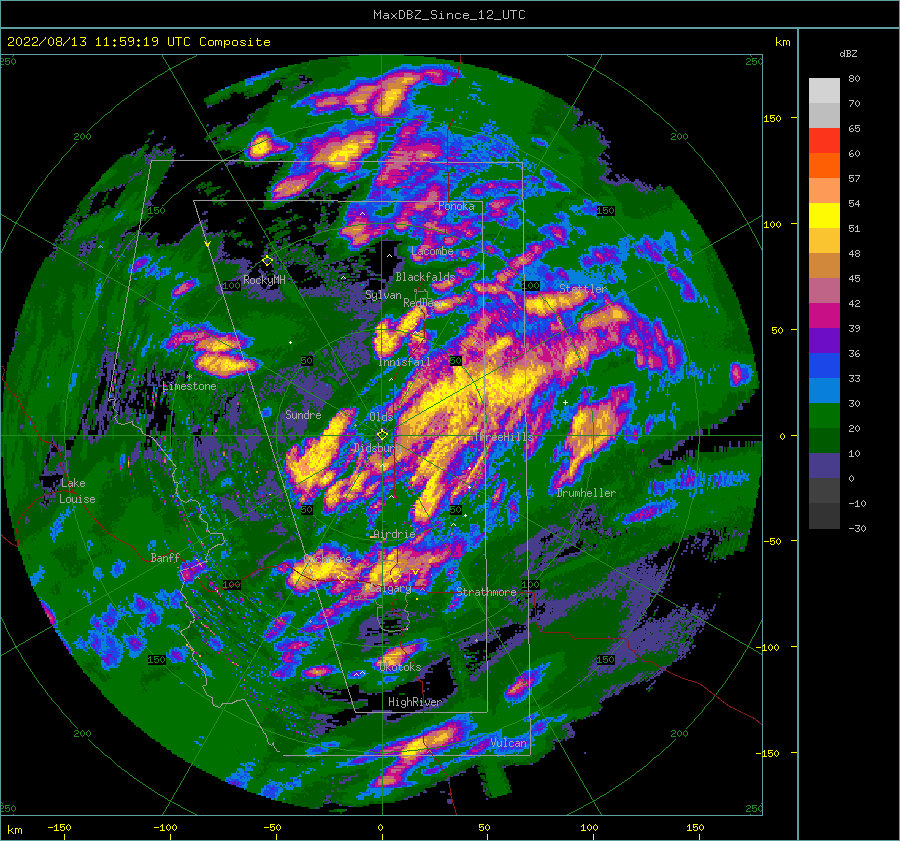
Task: Select the magenta 39-42 dBZ legend swatch
Action: click(824, 316)
